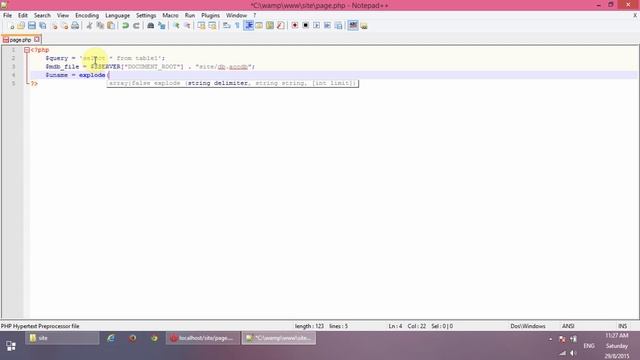Image resolution: width=640 pixels, height=360 pixels.
Task: Open the function list icon
Action: point(280,26)
